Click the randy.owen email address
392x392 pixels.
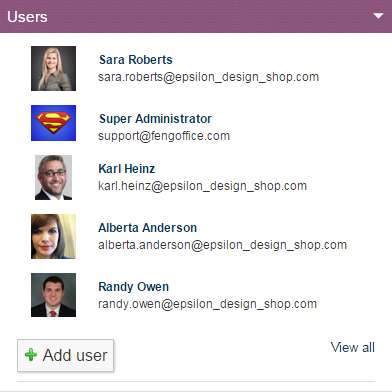tap(207, 304)
